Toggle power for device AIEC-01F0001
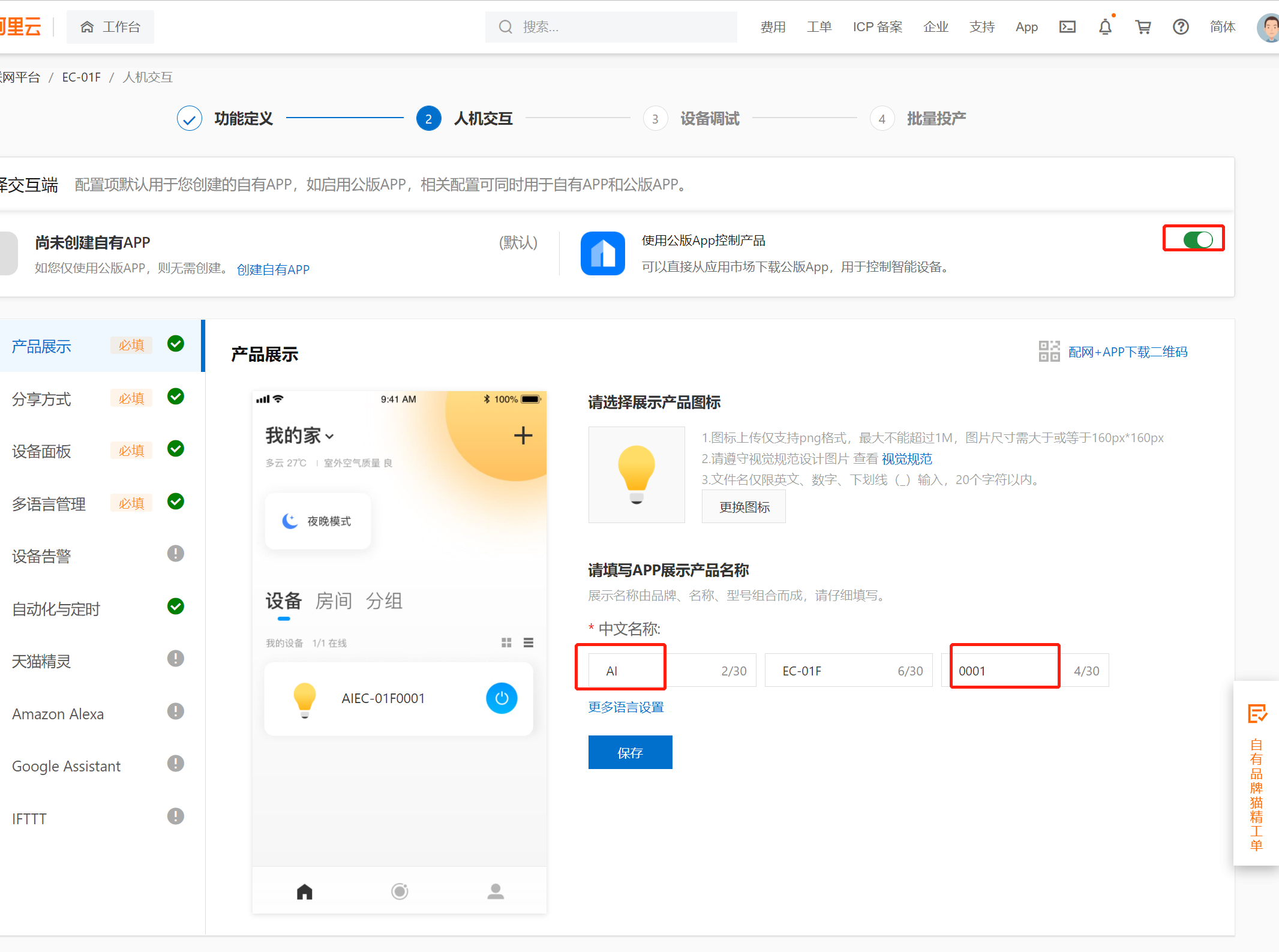Image resolution: width=1279 pixels, height=952 pixels. pyautogui.click(x=502, y=698)
